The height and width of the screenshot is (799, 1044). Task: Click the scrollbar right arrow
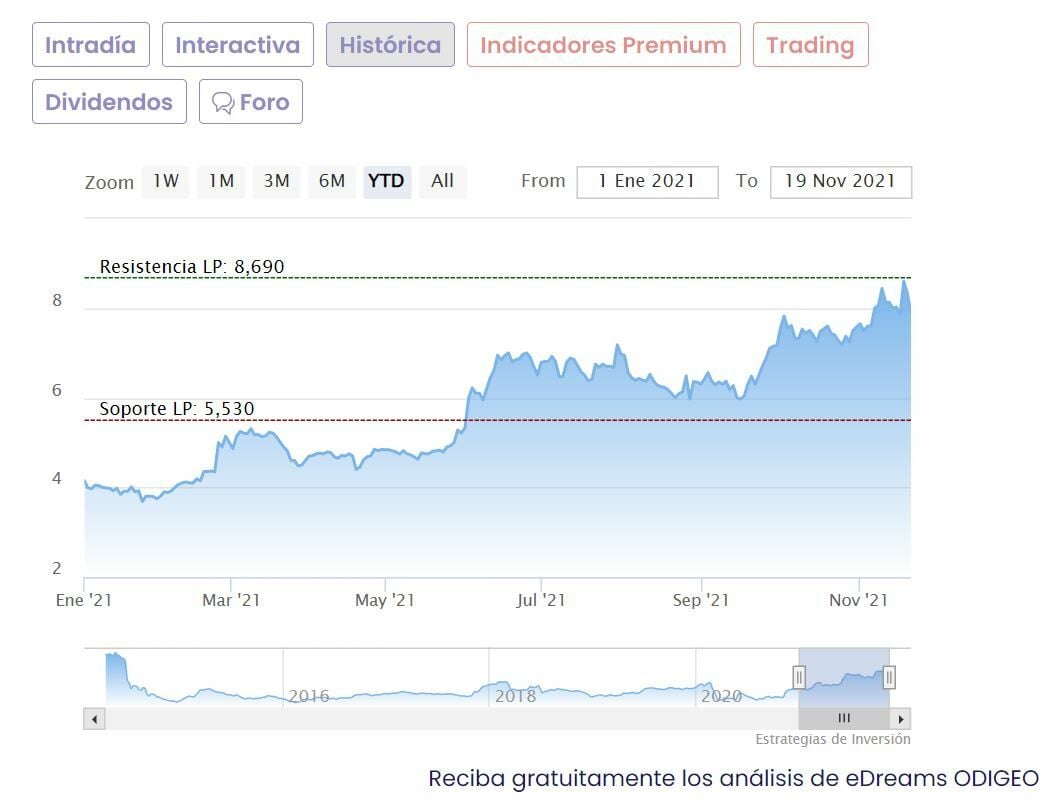click(x=900, y=719)
